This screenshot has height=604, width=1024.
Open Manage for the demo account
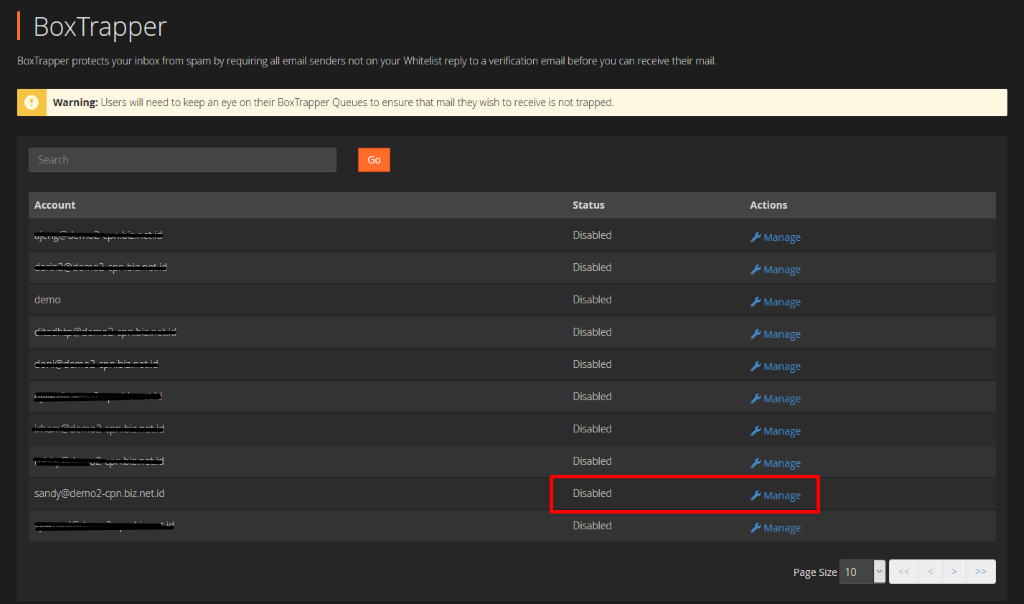(775, 301)
